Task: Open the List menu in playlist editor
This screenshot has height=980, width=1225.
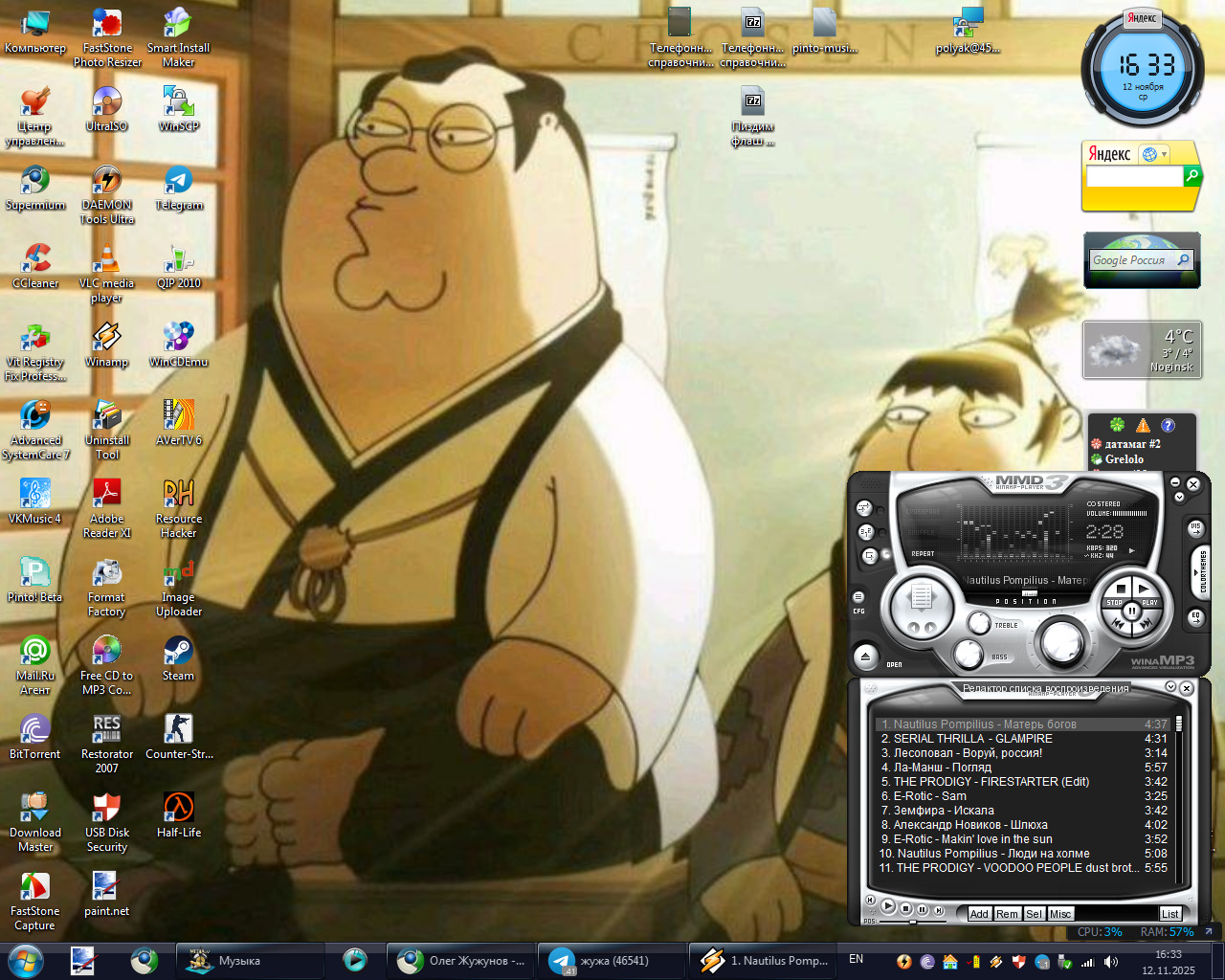Action: coord(1169,914)
